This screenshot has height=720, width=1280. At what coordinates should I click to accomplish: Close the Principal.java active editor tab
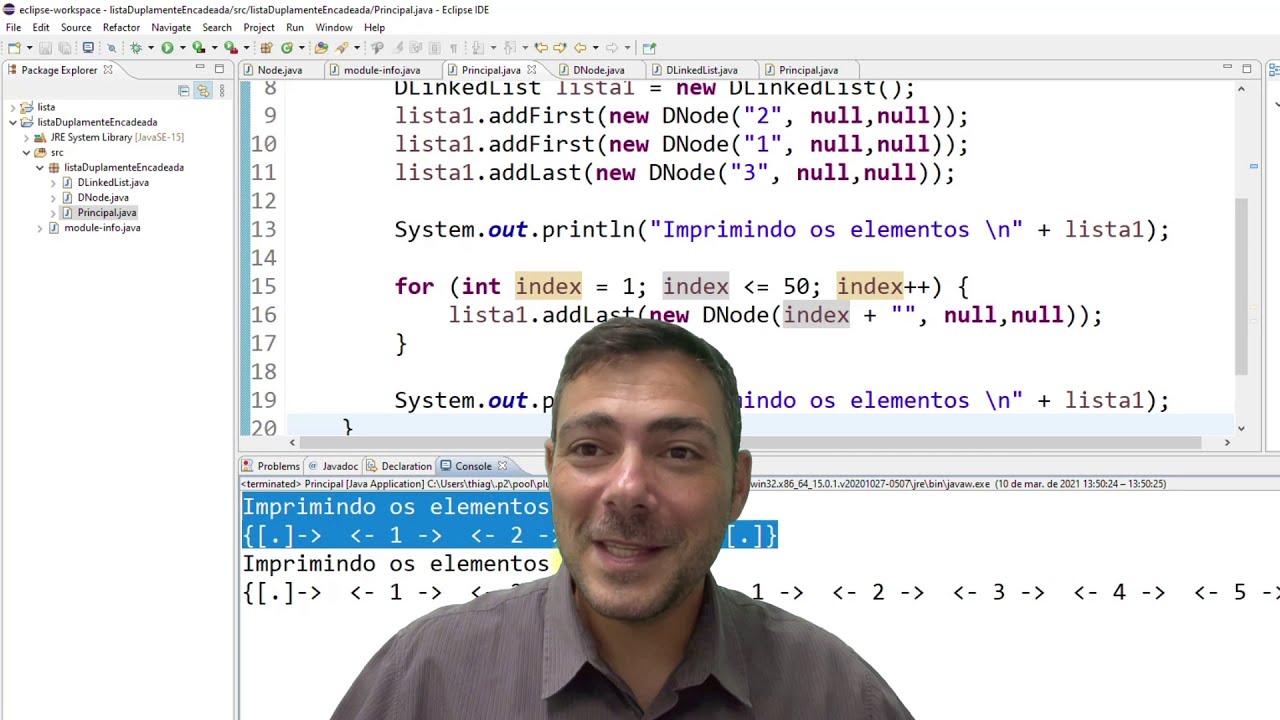[532, 70]
